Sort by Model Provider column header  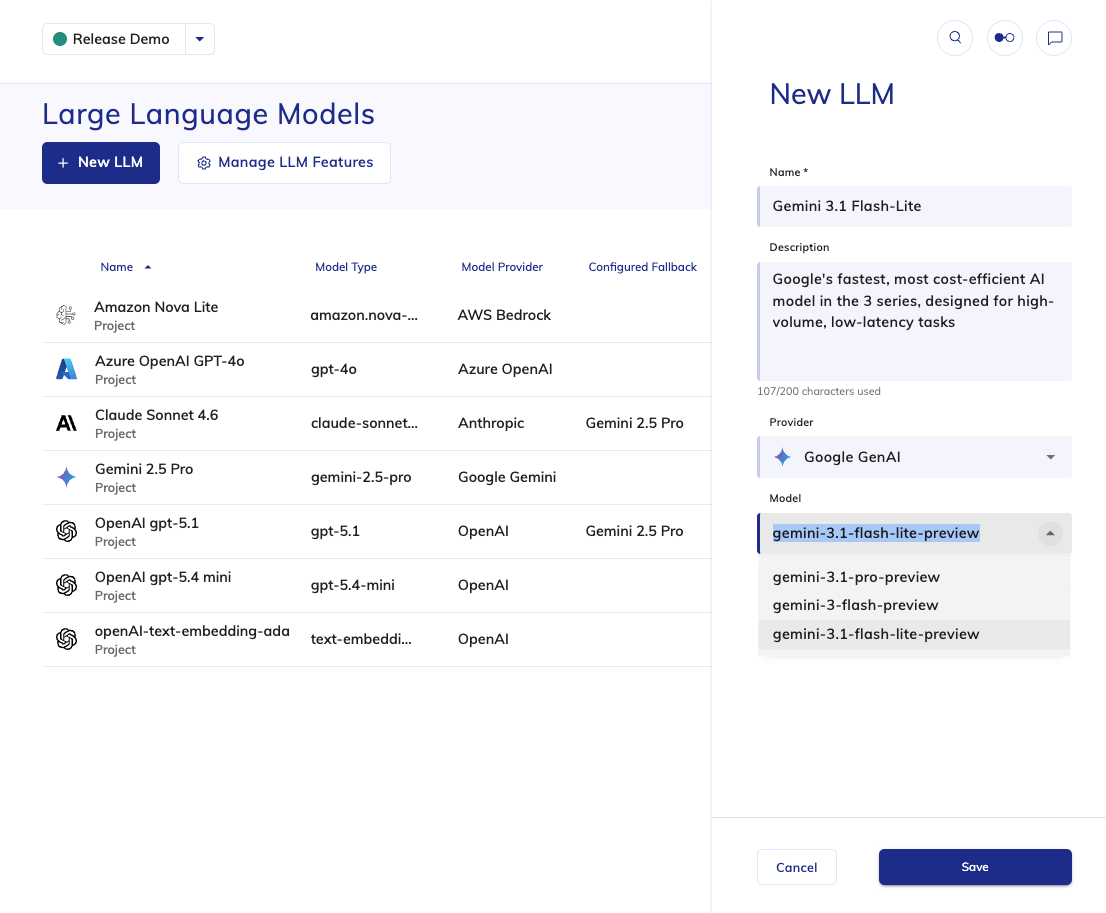coord(502,267)
